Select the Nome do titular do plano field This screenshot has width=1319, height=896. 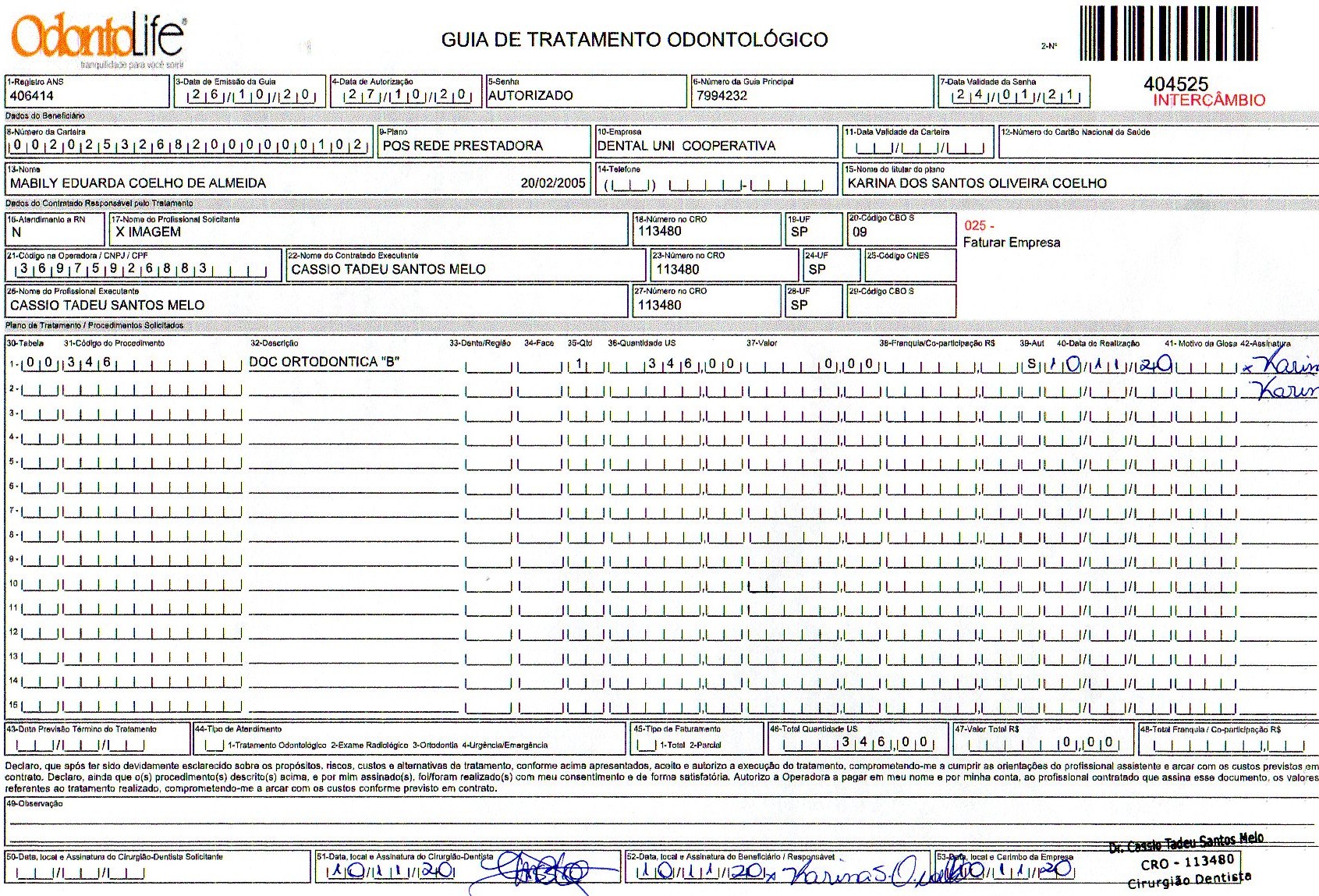click(1080, 179)
